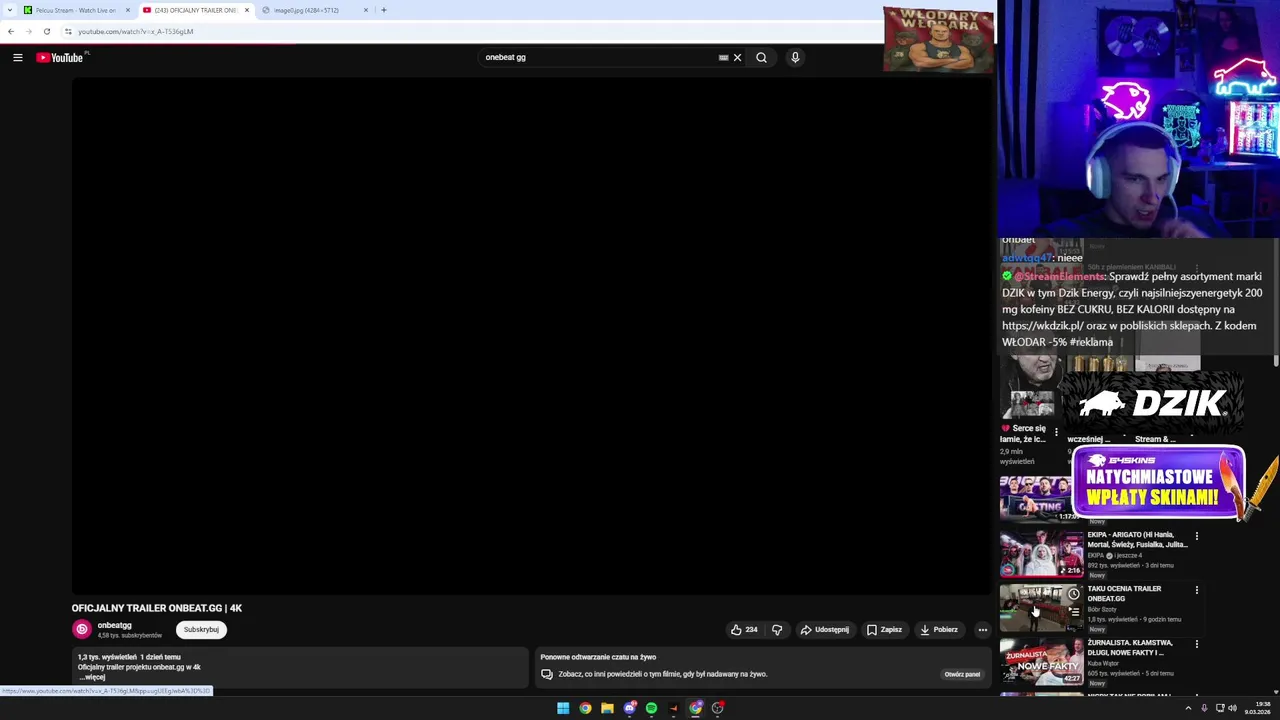Image resolution: width=1280 pixels, height=720 pixels.
Task: Click the browser forward arrow
Action: tap(28, 31)
